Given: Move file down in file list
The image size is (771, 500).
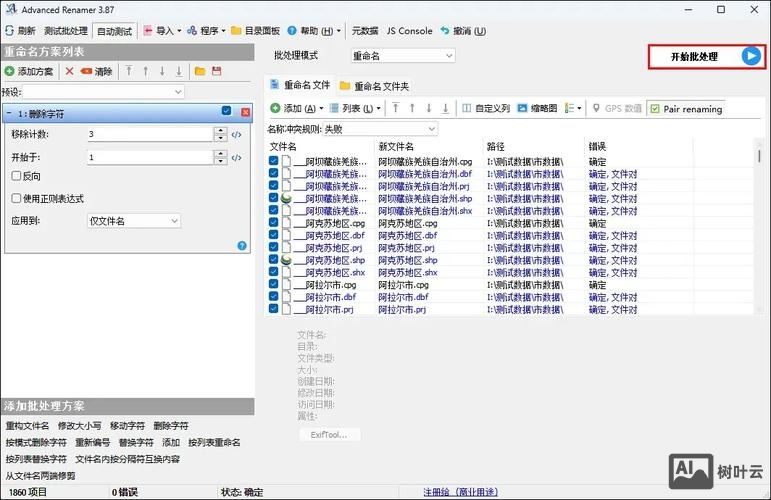Looking at the screenshot, I should (x=429, y=108).
